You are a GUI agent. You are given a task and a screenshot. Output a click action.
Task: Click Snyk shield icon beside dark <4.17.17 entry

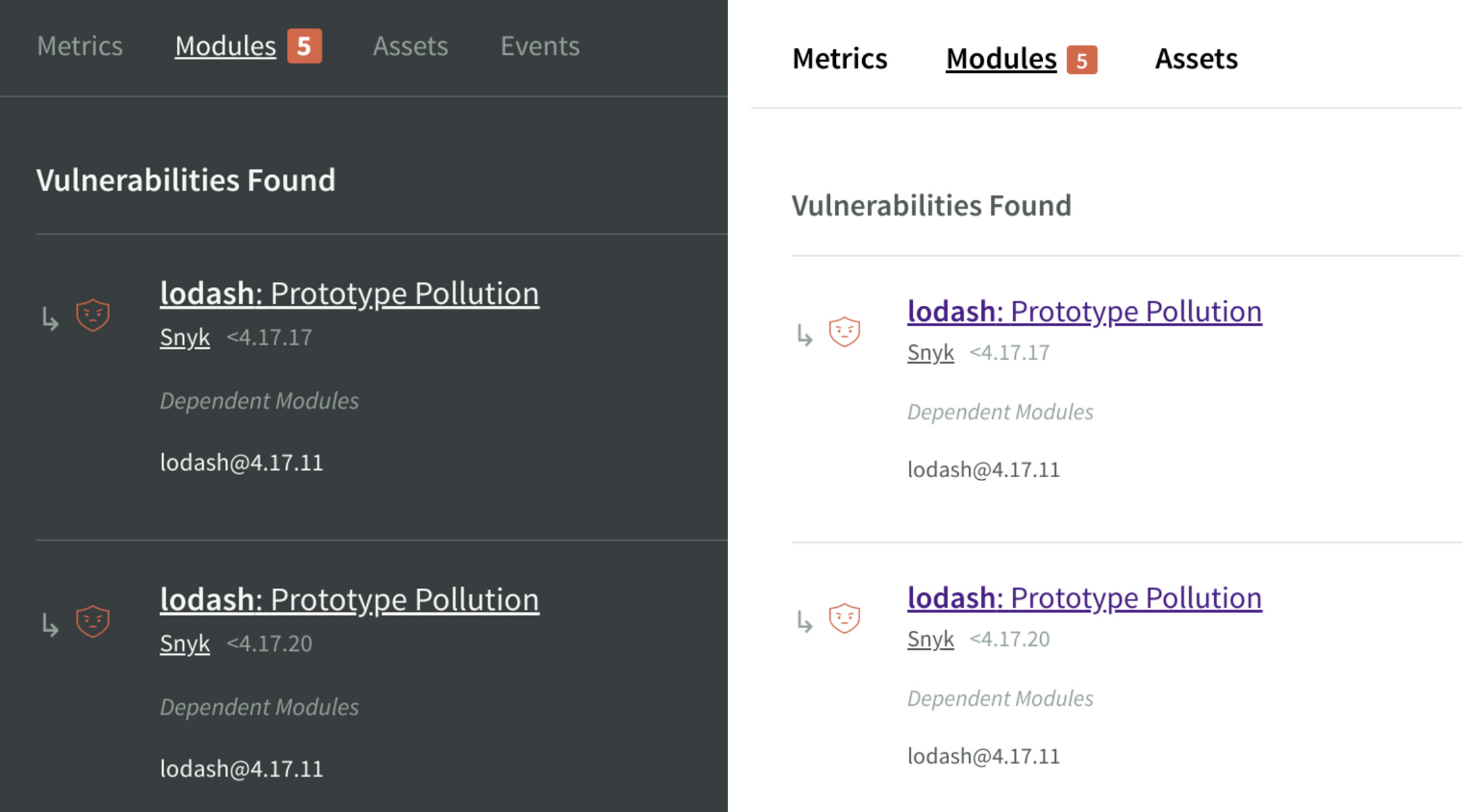(93, 315)
